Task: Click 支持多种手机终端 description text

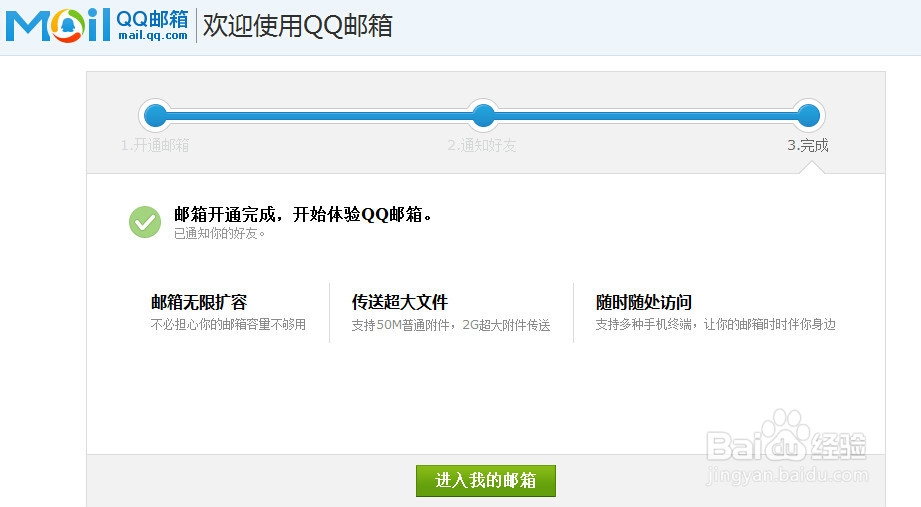Action: [x=715, y=324]
